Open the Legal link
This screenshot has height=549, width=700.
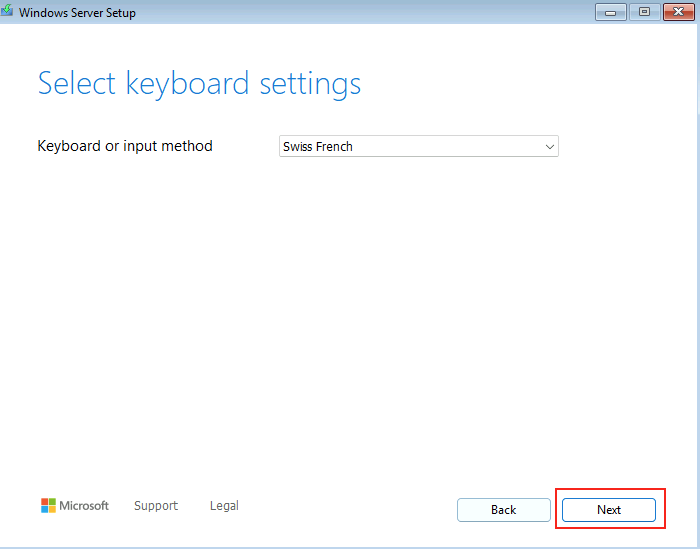coord(224,506)
